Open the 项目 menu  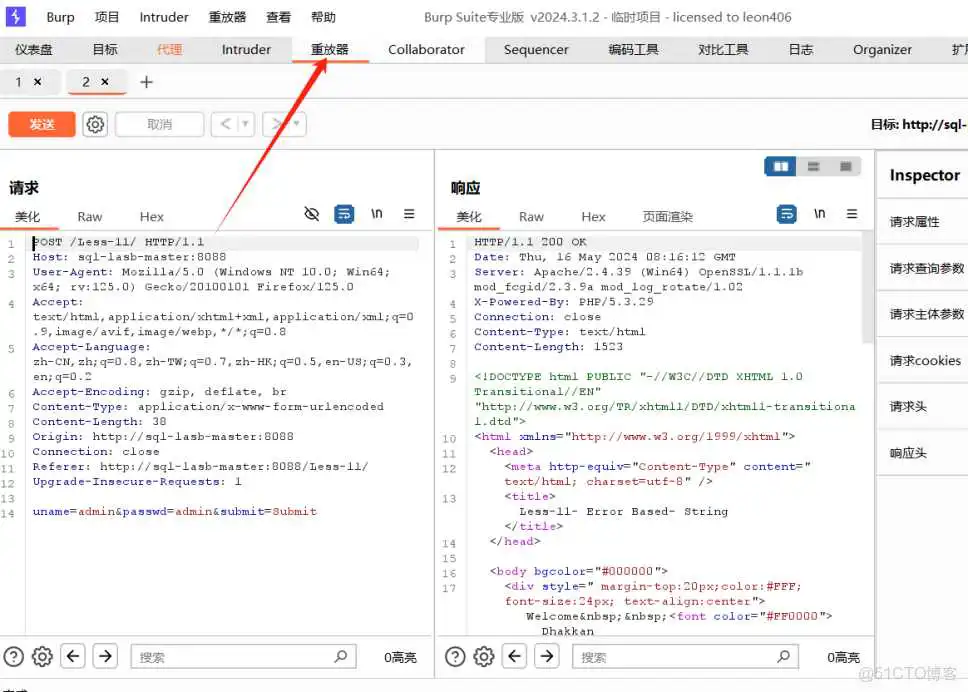tap(107, 17)
